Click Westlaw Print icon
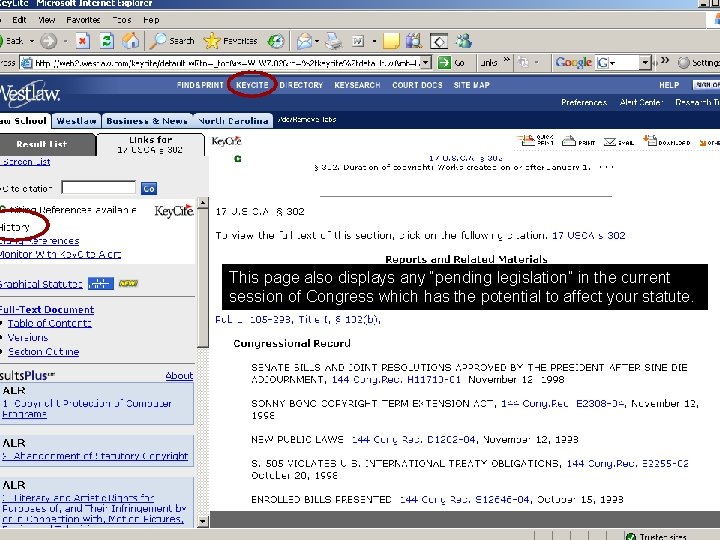 [x=578, y=141]
